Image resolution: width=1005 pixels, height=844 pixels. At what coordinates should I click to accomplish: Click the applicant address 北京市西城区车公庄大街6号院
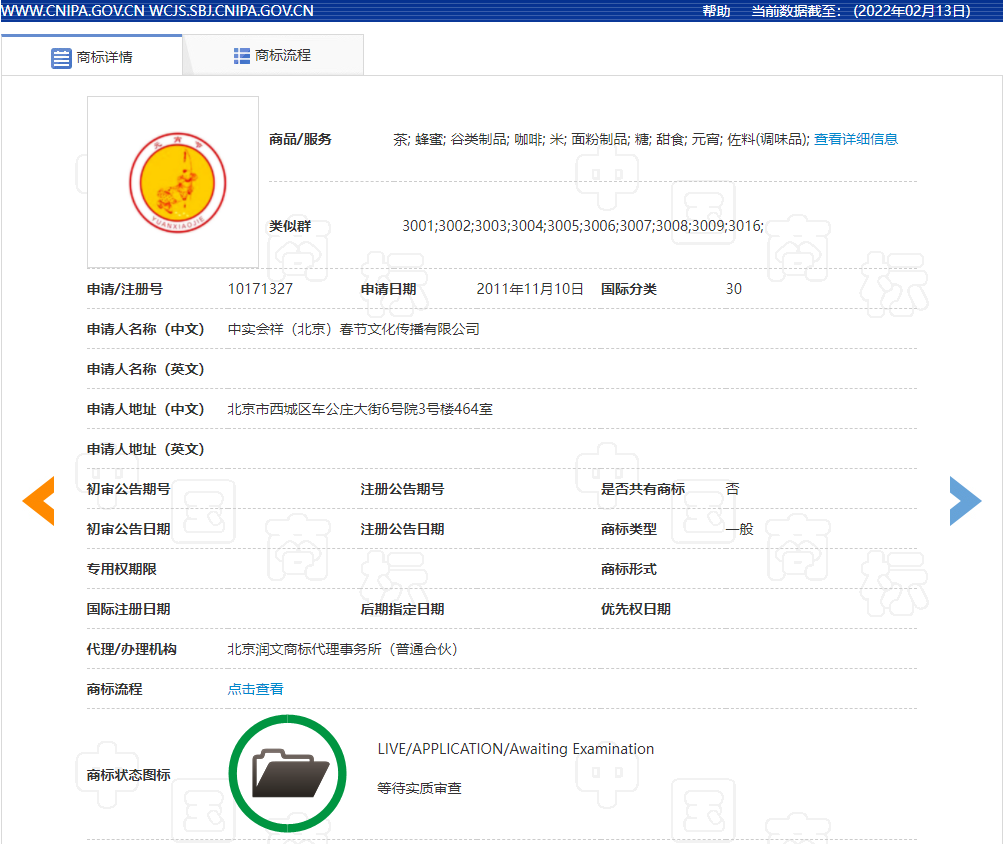coord(360,409)
